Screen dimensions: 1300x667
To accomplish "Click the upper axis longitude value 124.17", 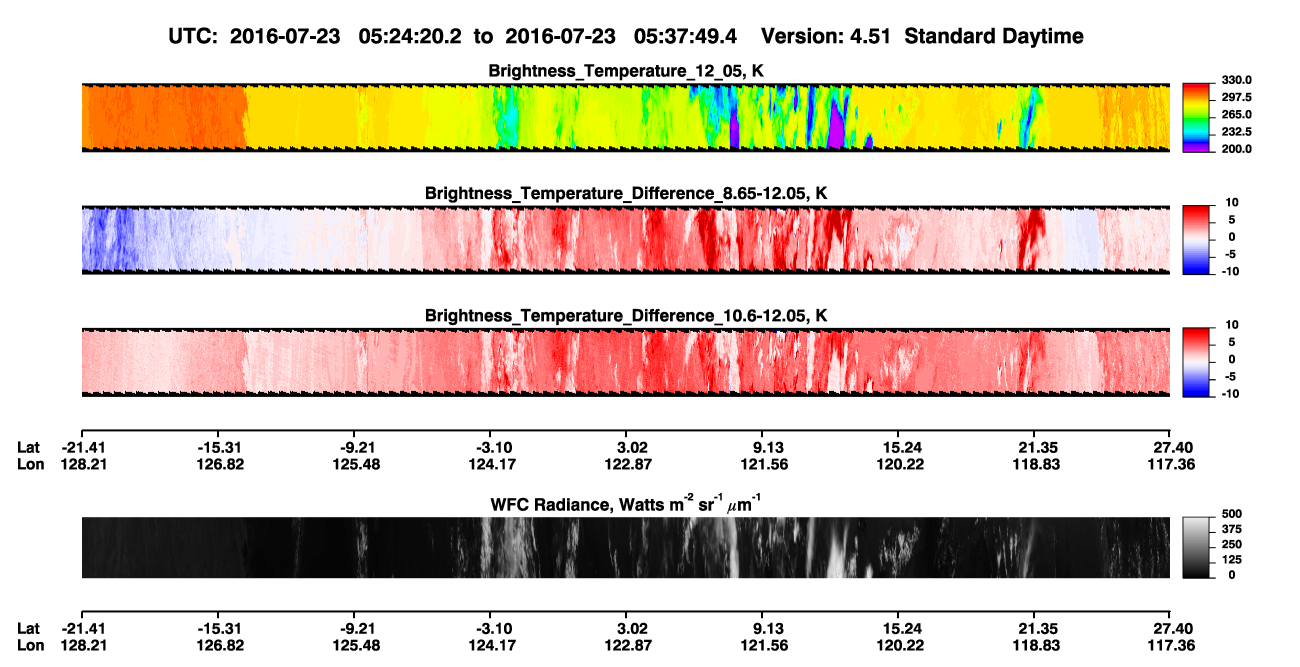I will point(494,464).
